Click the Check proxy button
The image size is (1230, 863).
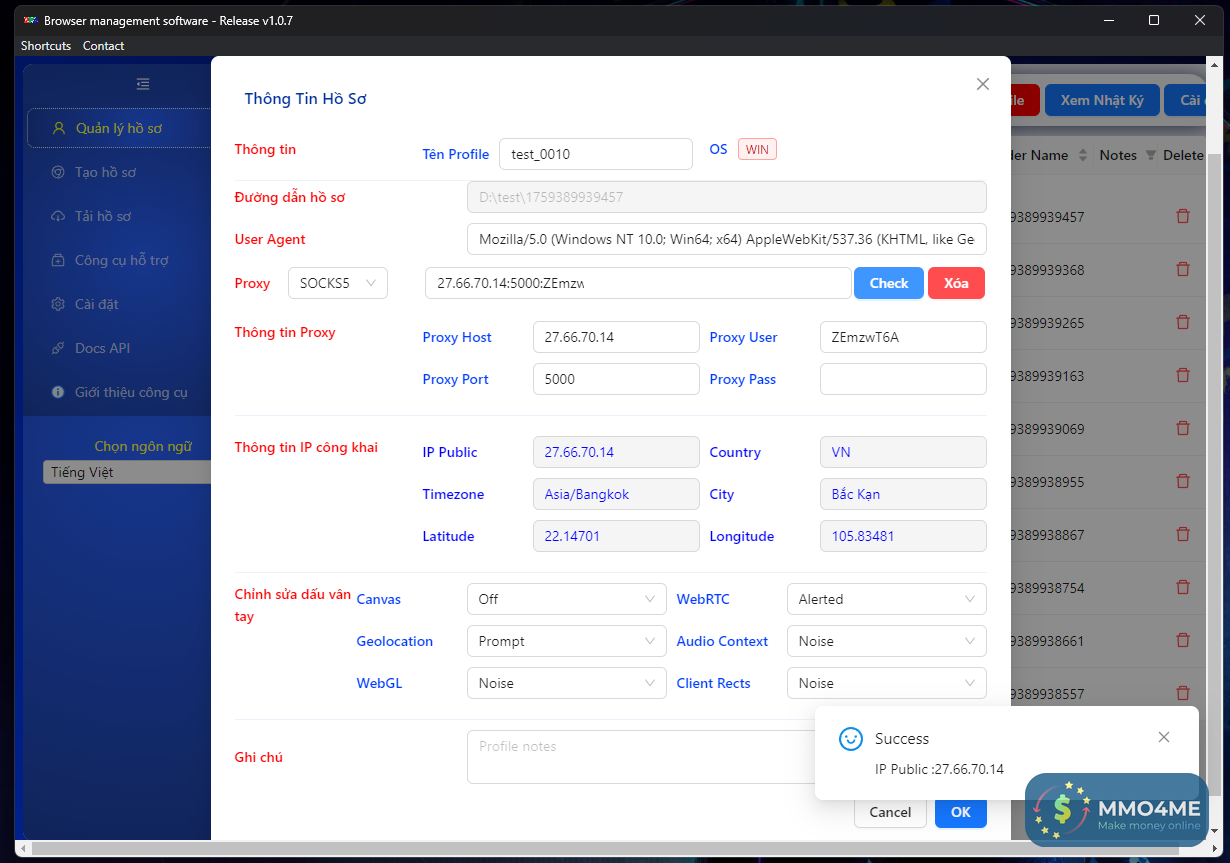click(x=889, y=283)
